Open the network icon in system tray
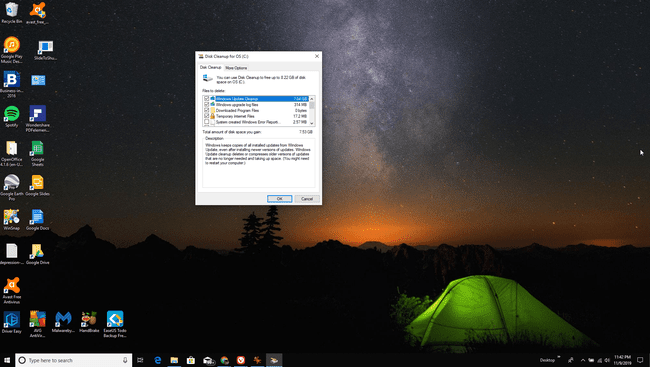Viewport: 650px width, 367px height. (599, 360)
